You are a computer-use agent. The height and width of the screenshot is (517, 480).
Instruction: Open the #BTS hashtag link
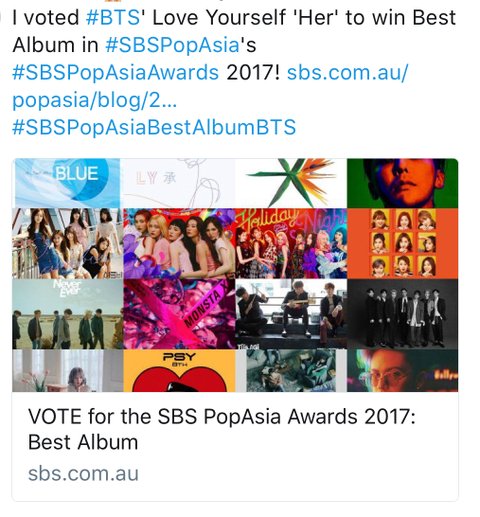click(x=113, y=17)
